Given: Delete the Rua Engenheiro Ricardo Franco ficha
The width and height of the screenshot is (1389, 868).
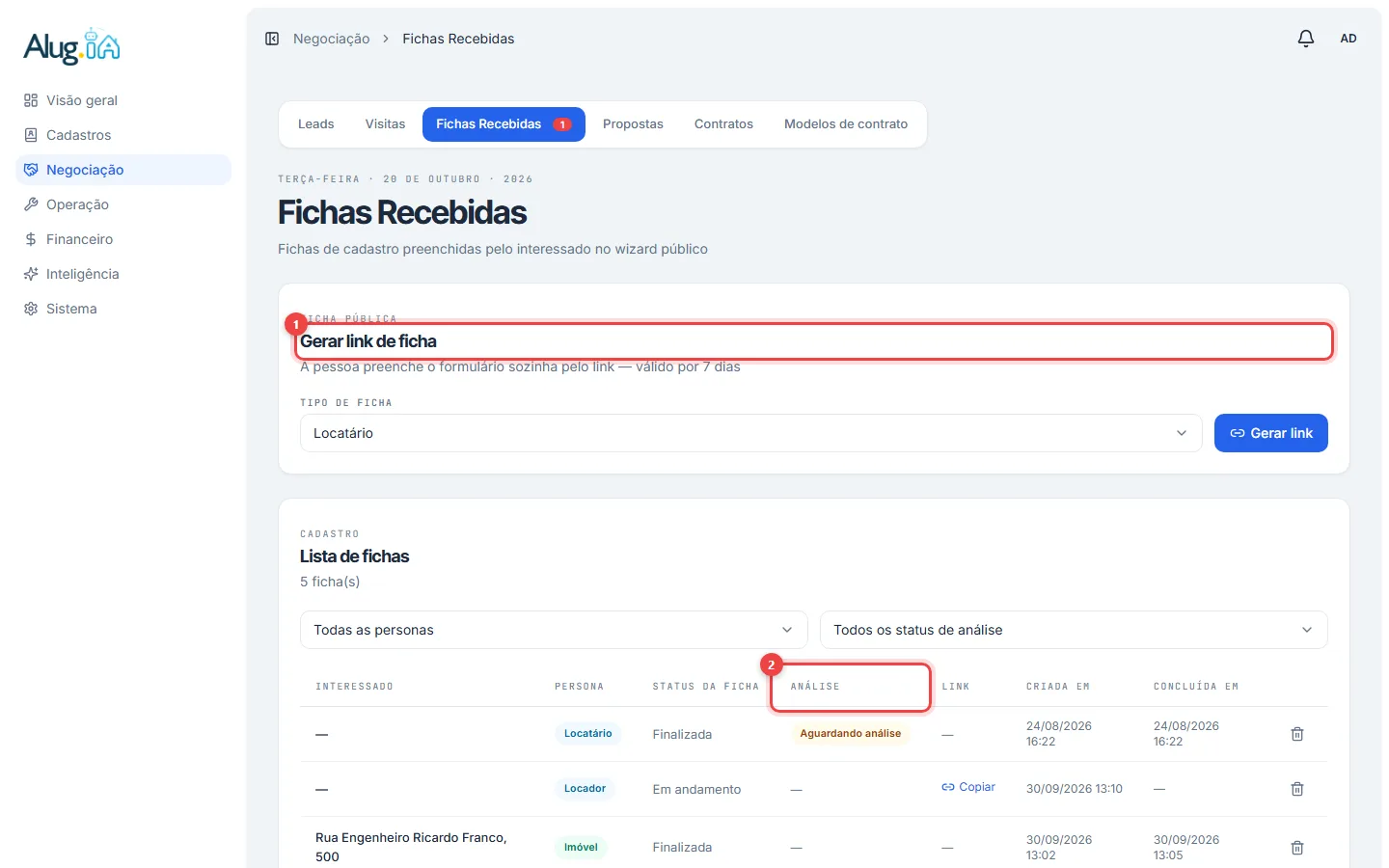Looking at the screenshot, I should [x=1297, y=848].
